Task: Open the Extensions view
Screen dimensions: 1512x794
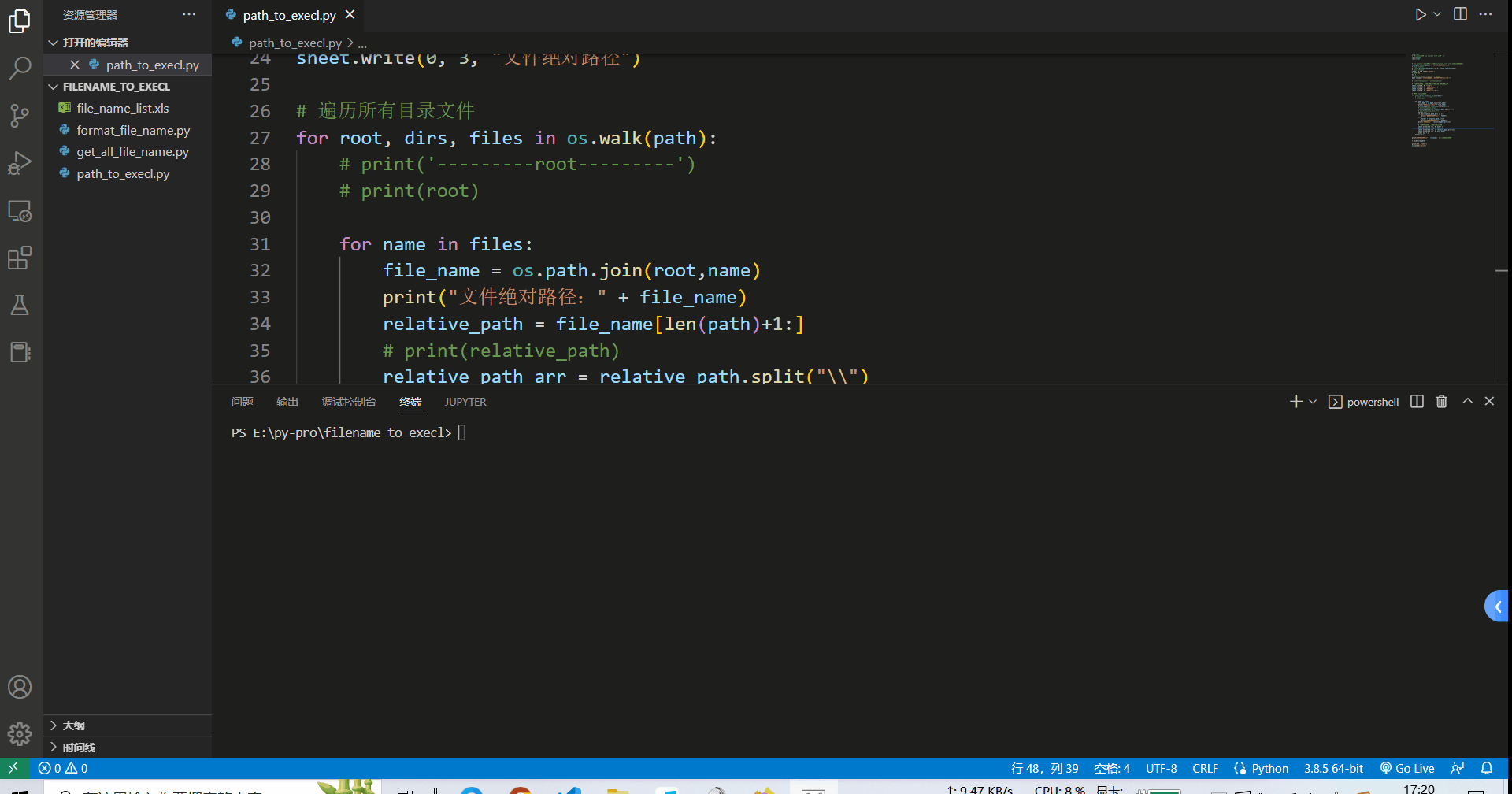Action: [x=20, y=258]
